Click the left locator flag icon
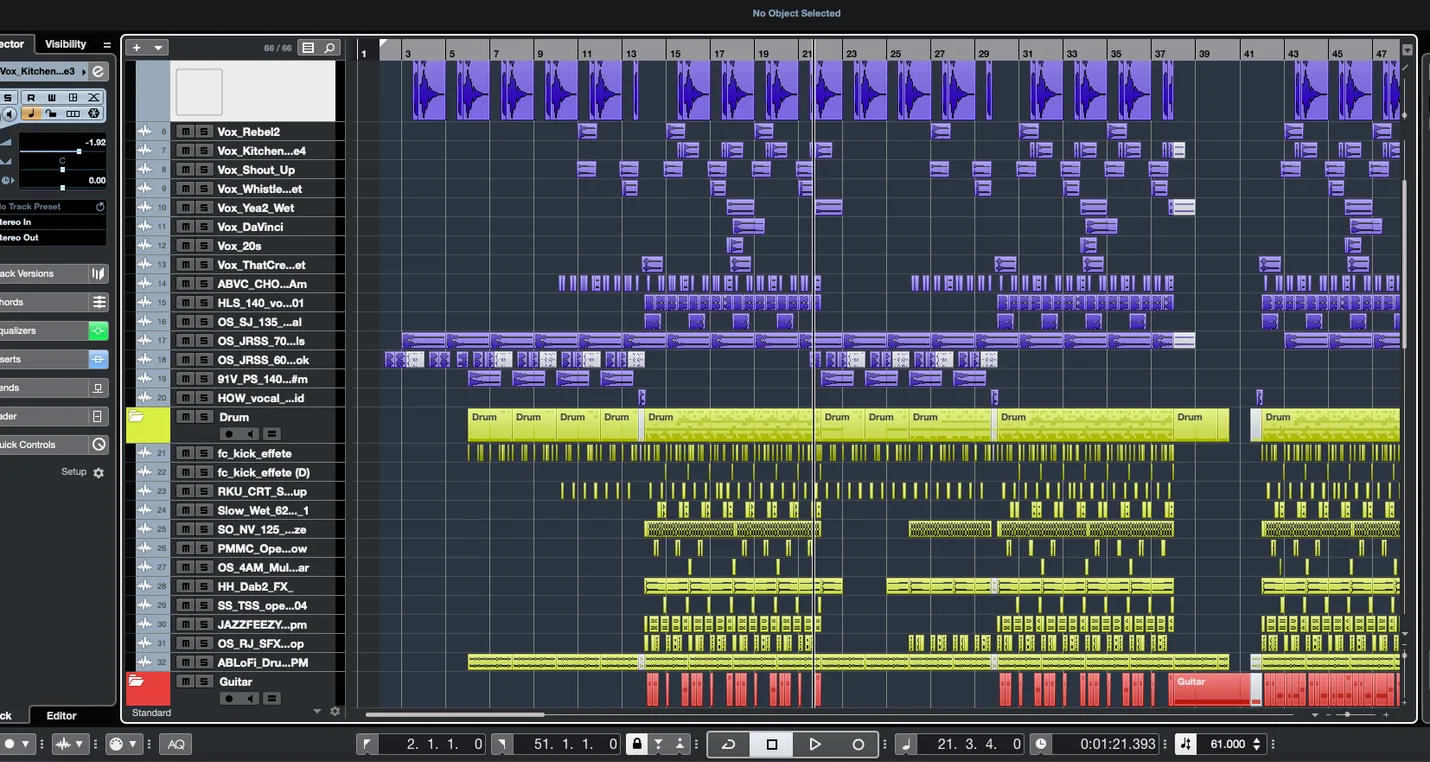The image size is (1430, 762). (x=367, y=744)
